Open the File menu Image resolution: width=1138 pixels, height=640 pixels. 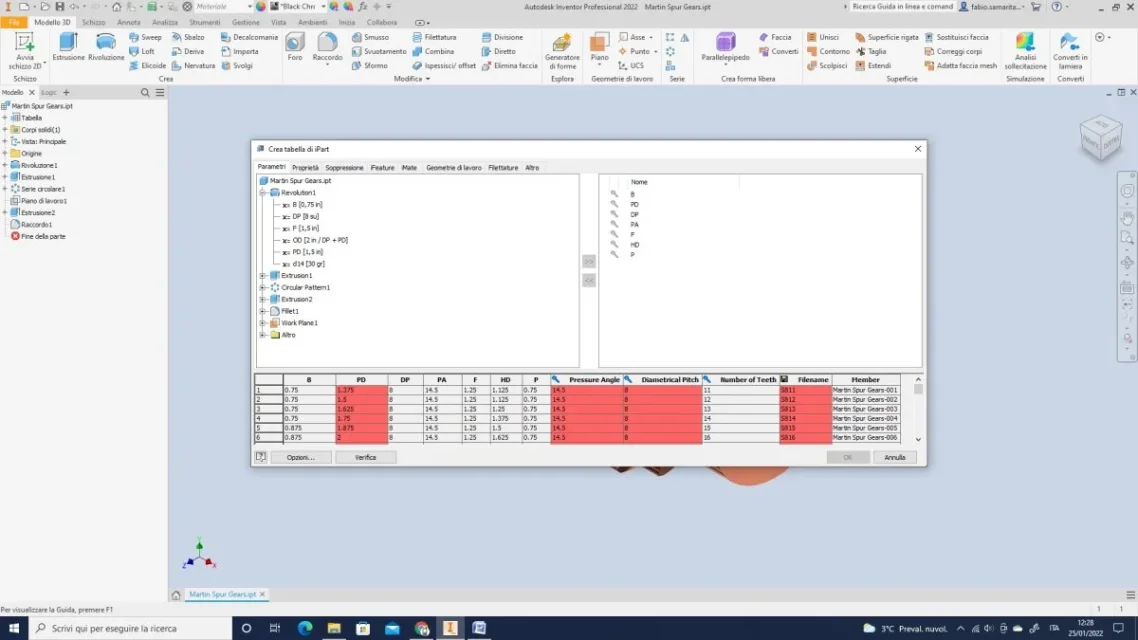point(14,22)
